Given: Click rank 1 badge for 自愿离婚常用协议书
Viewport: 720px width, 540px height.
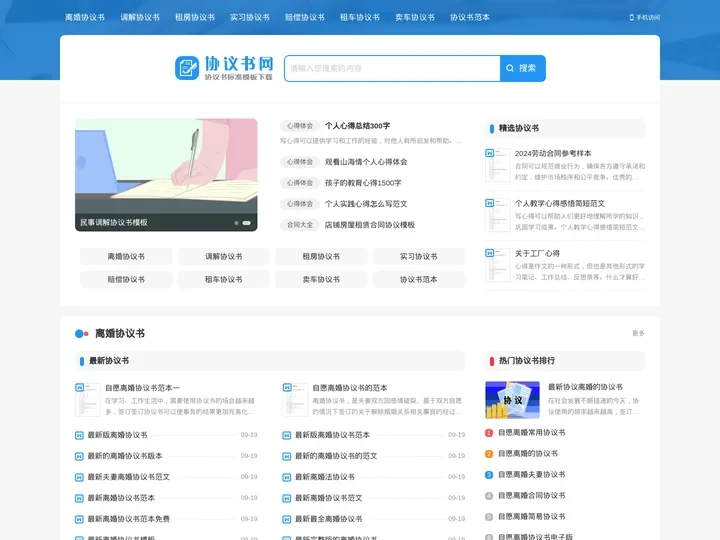Looking at the screenshot, I should tap(489, 433).
